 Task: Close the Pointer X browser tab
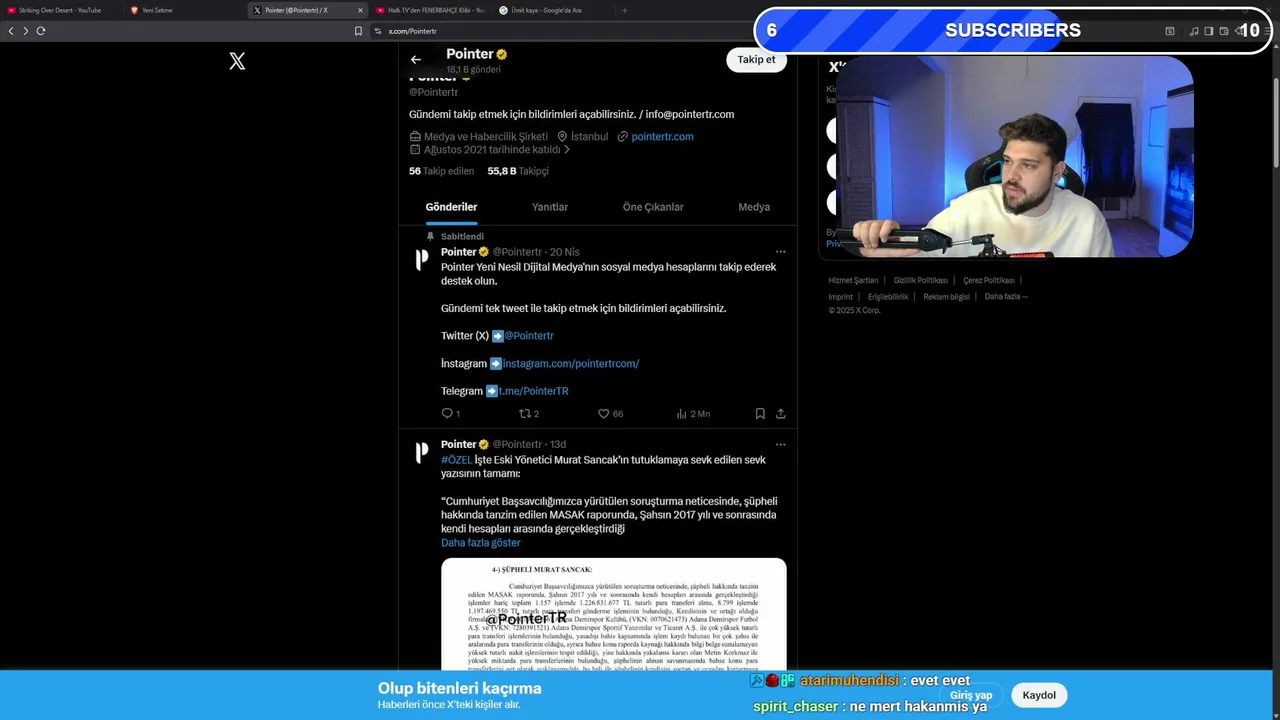pos(360,10)
